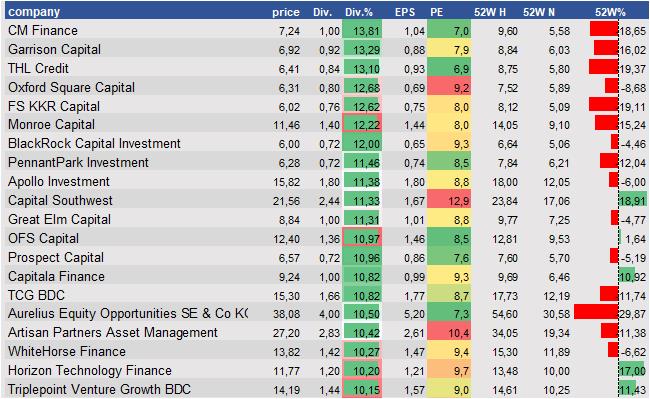Select the '52W H' column header
The image size is (650, 399).
pos(490,12)
